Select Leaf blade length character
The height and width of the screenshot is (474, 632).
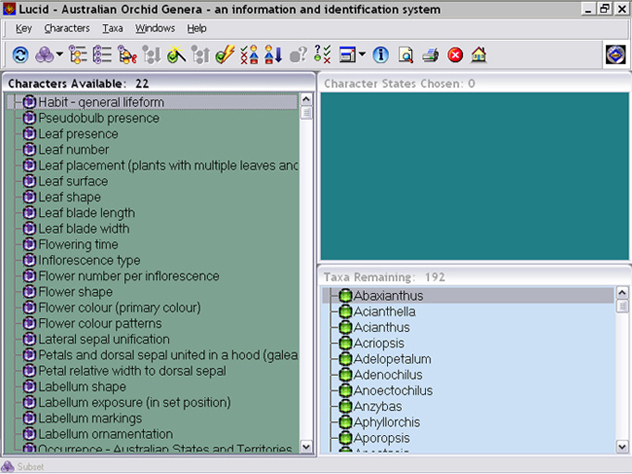(x=87, y=213)
